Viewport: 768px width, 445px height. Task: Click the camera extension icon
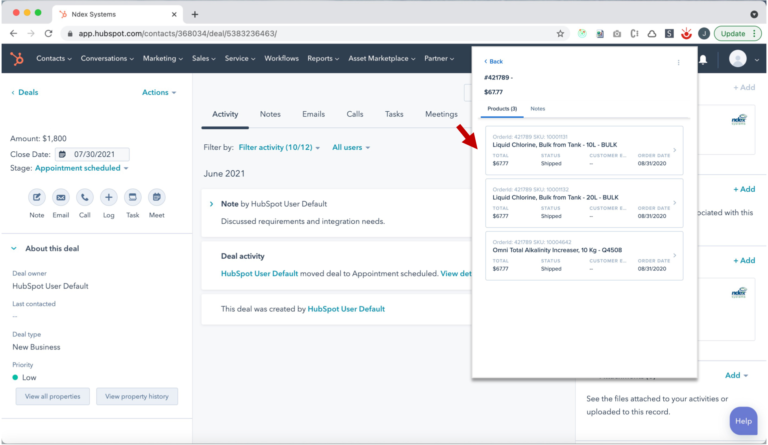tap(617, 34)
